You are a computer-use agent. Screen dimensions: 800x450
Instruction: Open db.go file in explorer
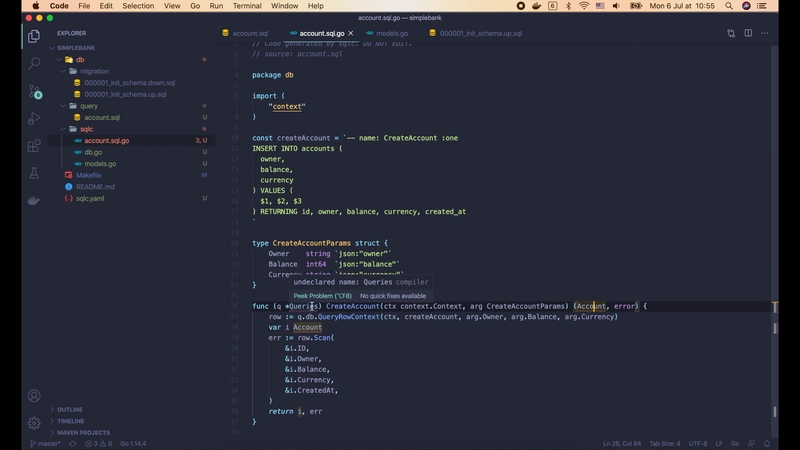pos(93,152)
